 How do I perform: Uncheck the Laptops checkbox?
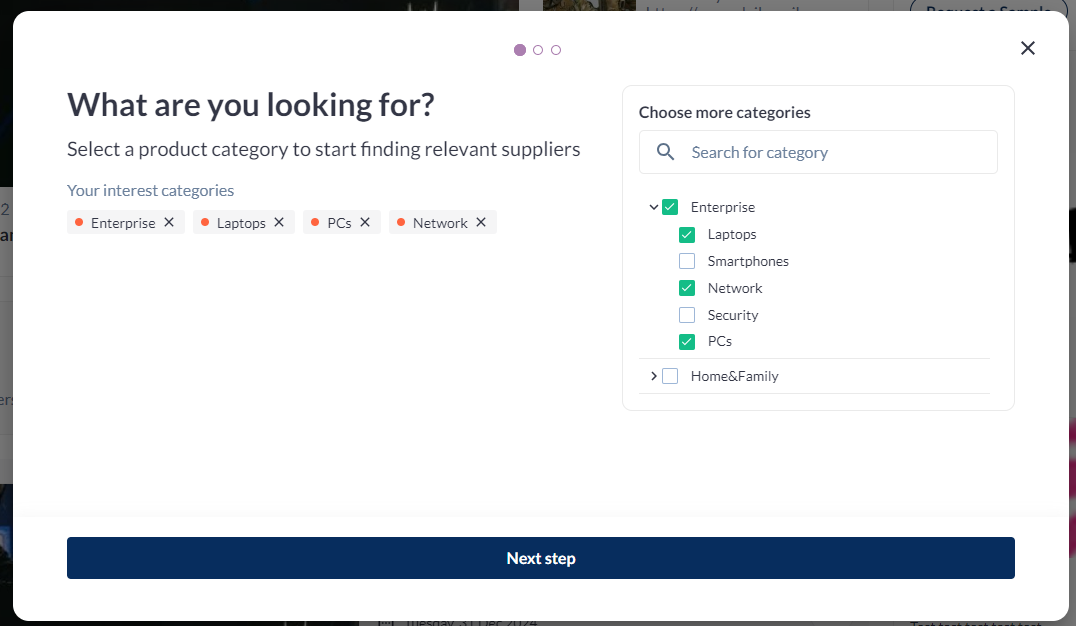coord(687,235)
